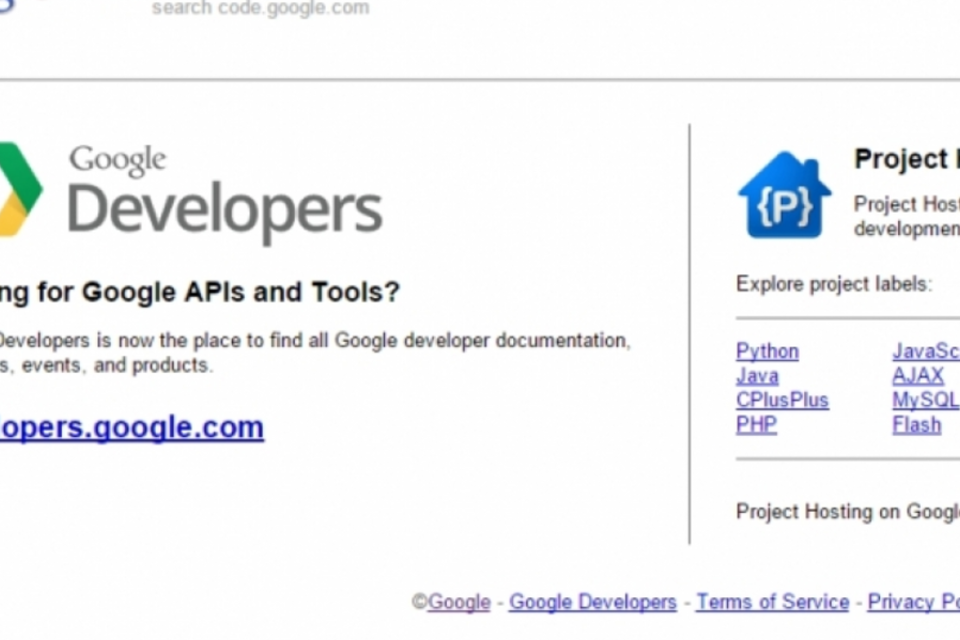Open the developers.google.com link
The height and width of the screenshot is (640, 960).
pyautogui.click(x=132, y=427)
